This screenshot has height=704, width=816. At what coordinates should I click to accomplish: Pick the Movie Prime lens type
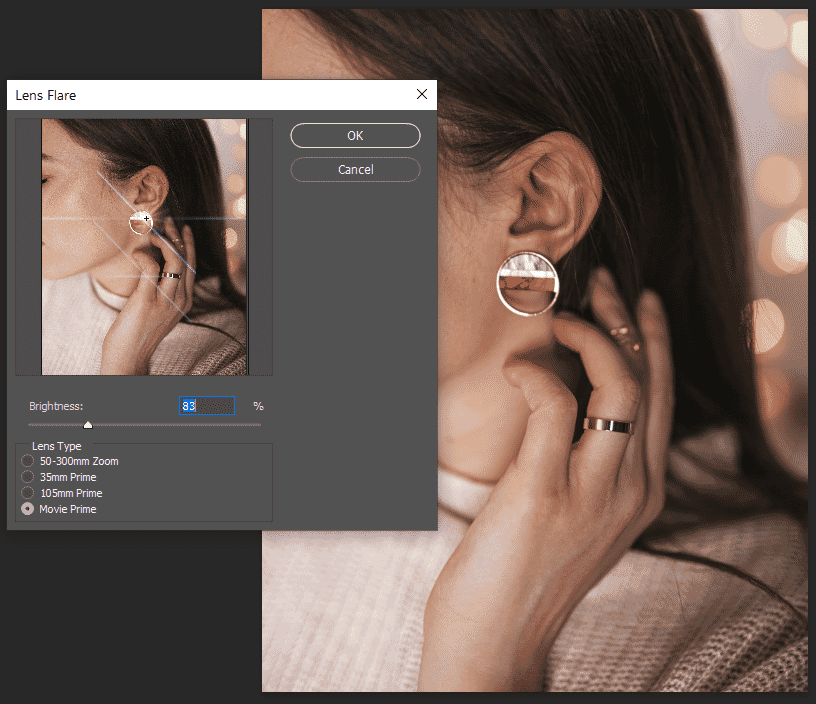(27, 509)
